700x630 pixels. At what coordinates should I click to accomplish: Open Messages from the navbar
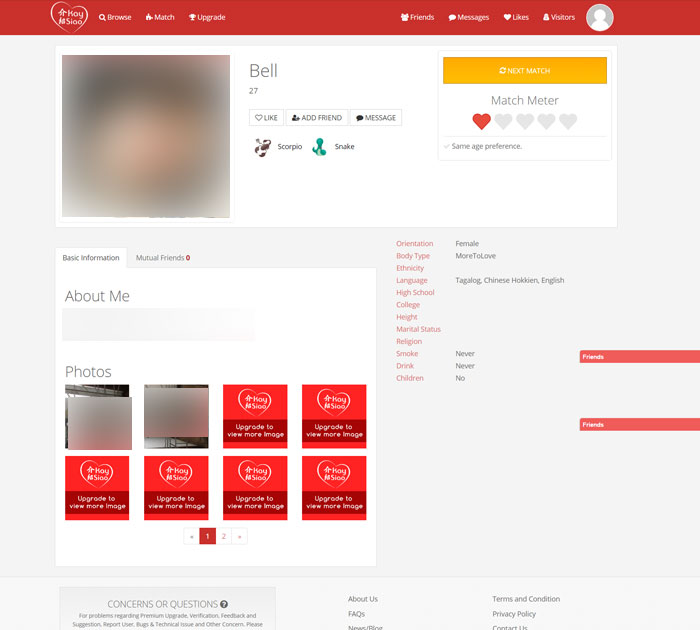pyautogui.click(x=469, y=17)
